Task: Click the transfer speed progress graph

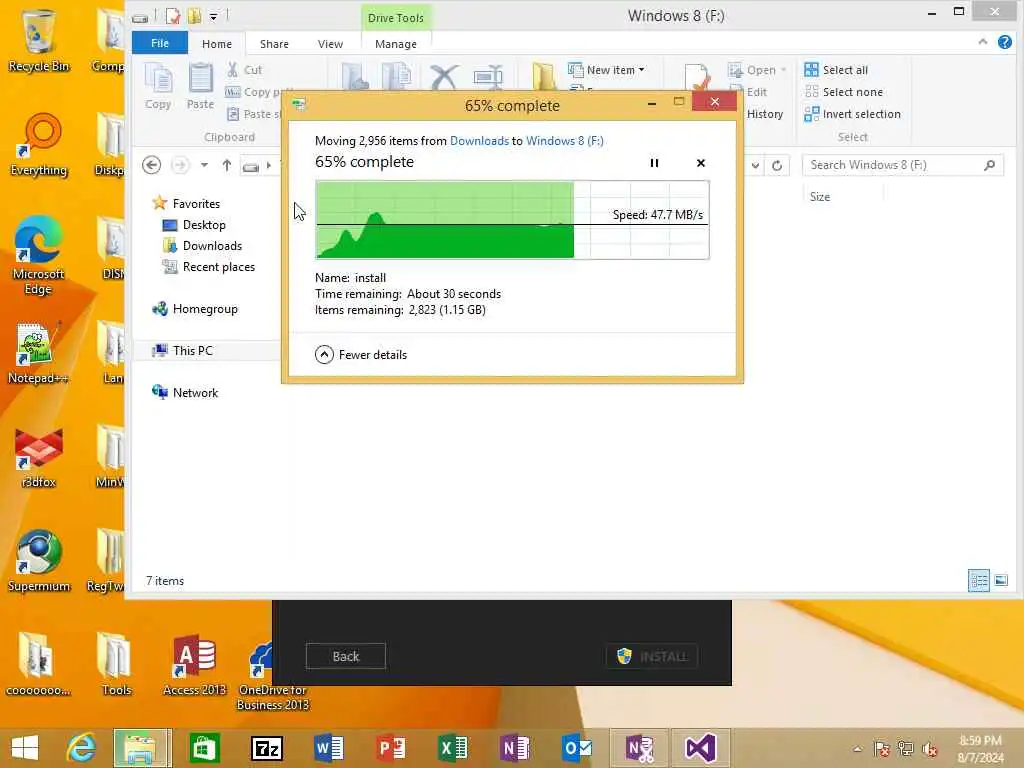Action: 512,220
